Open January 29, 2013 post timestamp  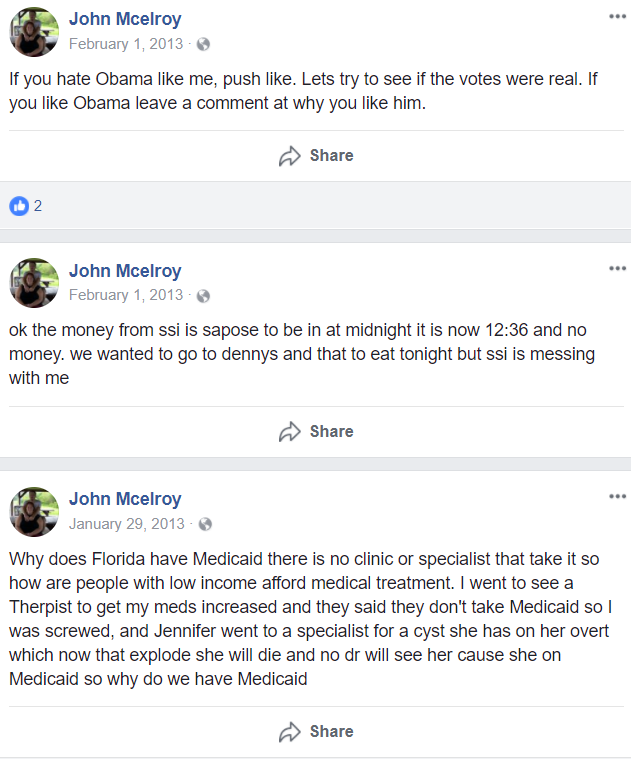pos(127,524)
